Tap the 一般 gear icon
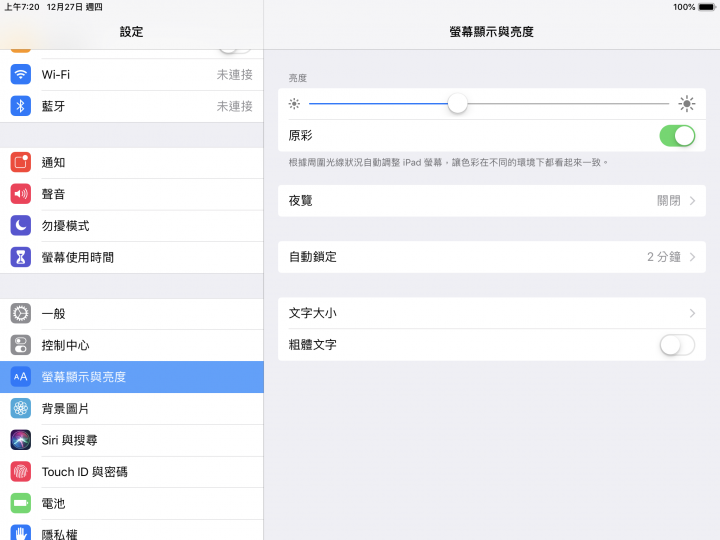Viewport: 720px width, 540px height. click(21, 314)
